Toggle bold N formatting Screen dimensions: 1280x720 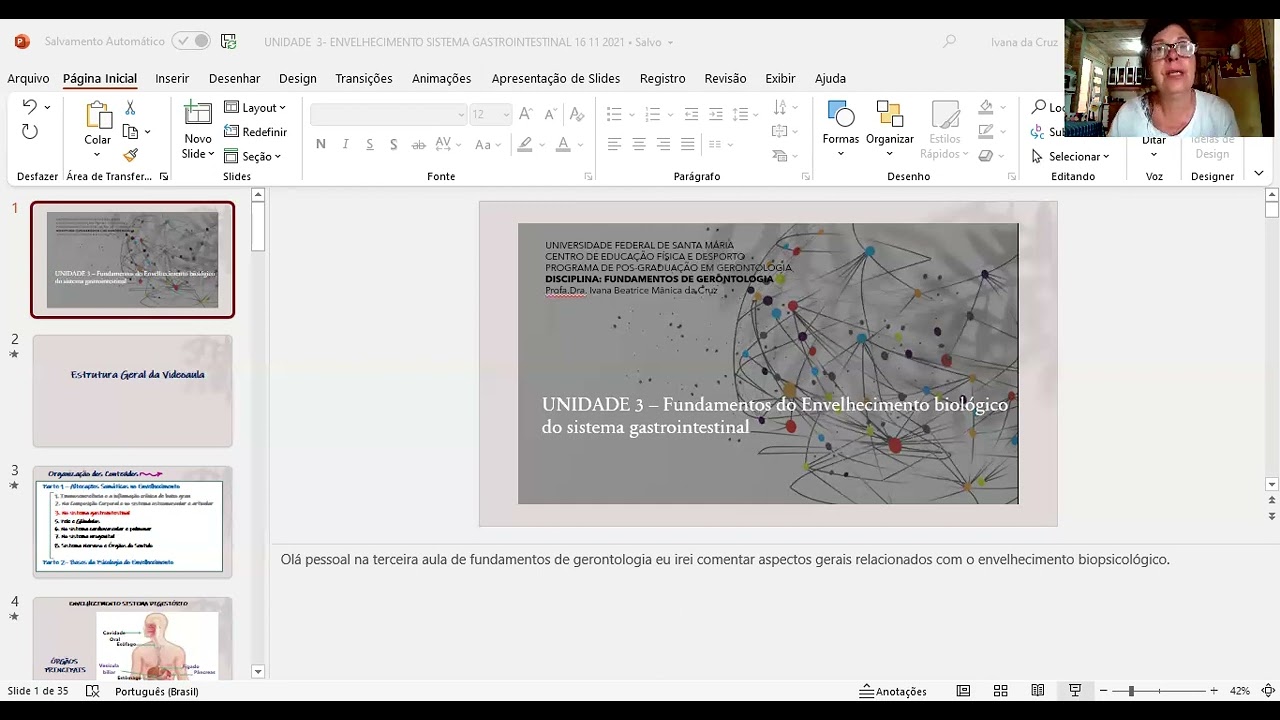(321, 144)
